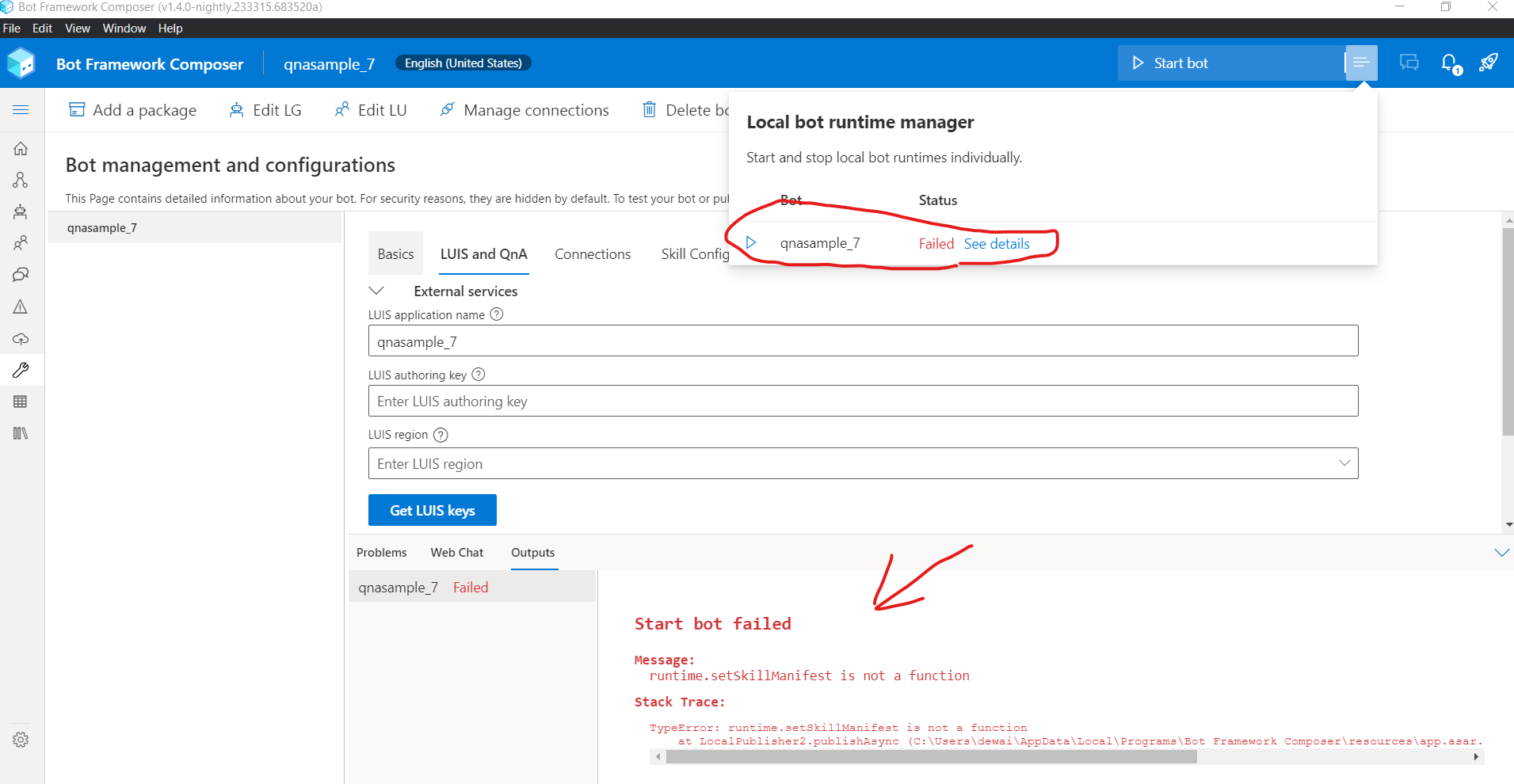Open the Package manager library icon
Screen dimensions: 1514x784
coord(21,433)
